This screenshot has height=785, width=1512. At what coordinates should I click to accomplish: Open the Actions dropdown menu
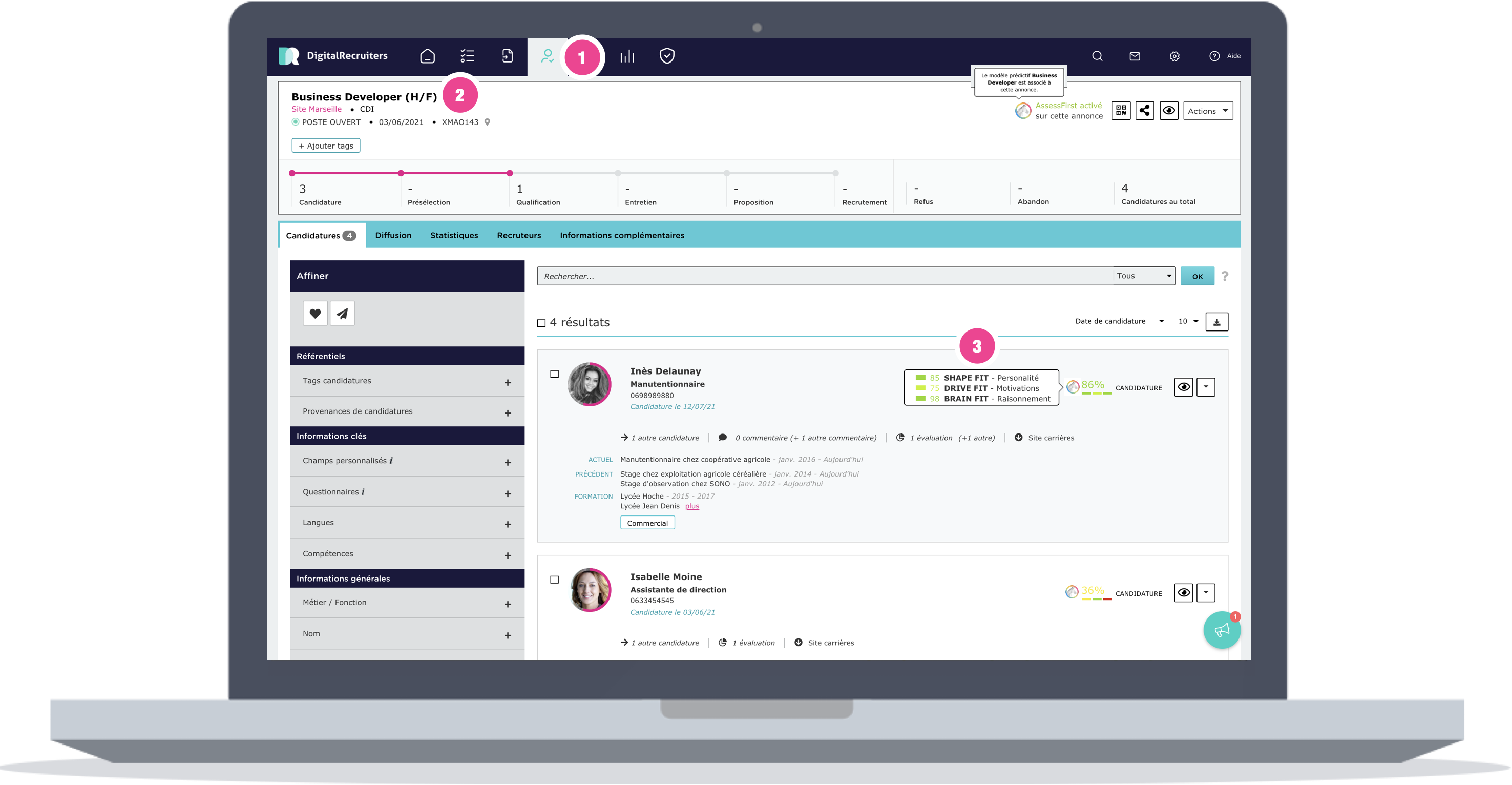tap(1207, 111)
